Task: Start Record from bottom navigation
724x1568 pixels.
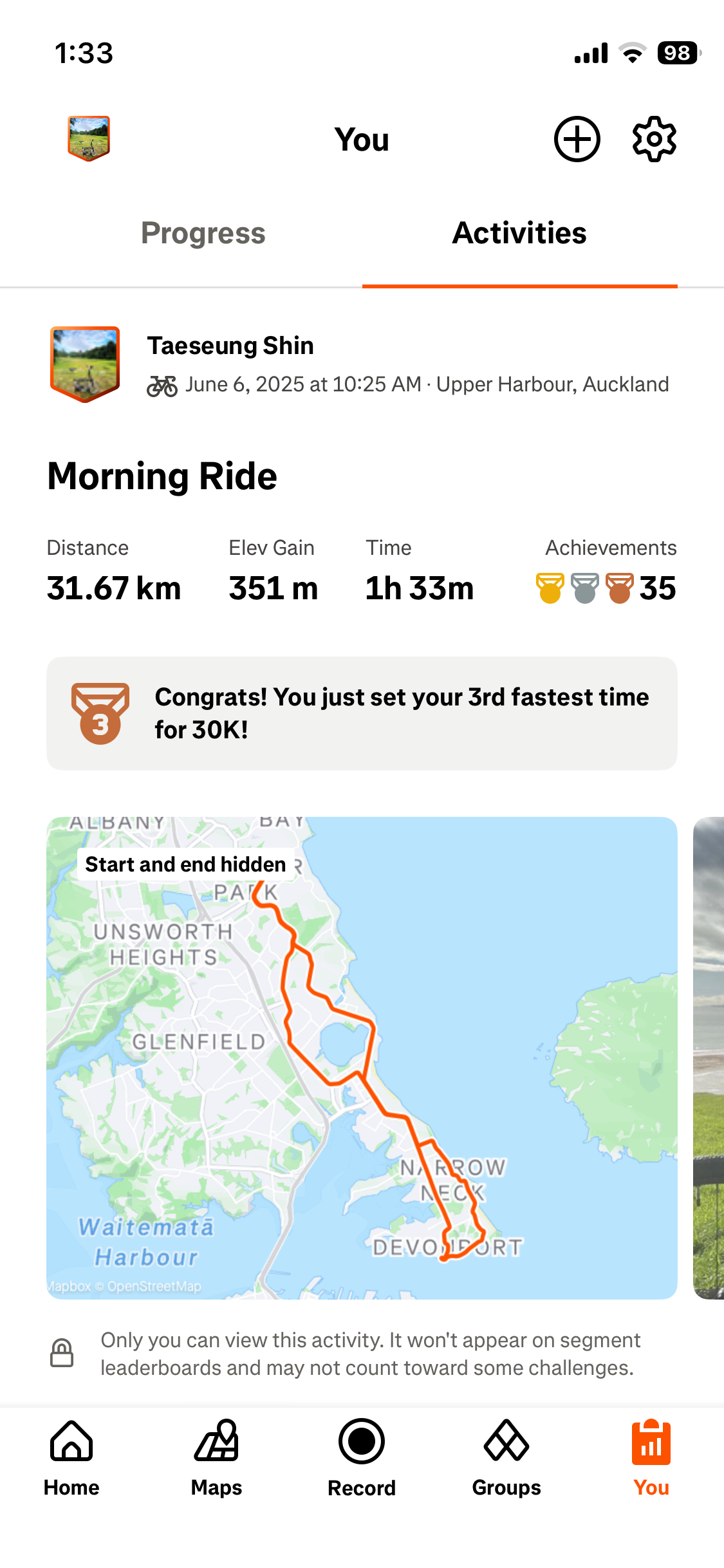Action: [362, 1459]
